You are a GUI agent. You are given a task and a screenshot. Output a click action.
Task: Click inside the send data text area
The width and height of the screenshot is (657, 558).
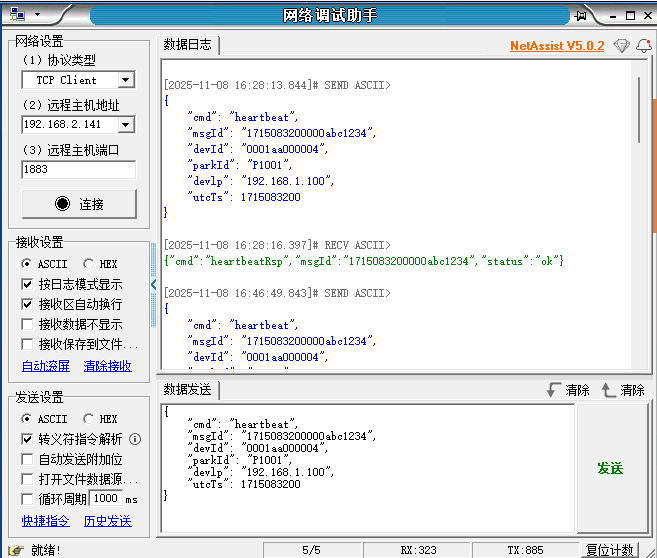(x=367, y=468)
